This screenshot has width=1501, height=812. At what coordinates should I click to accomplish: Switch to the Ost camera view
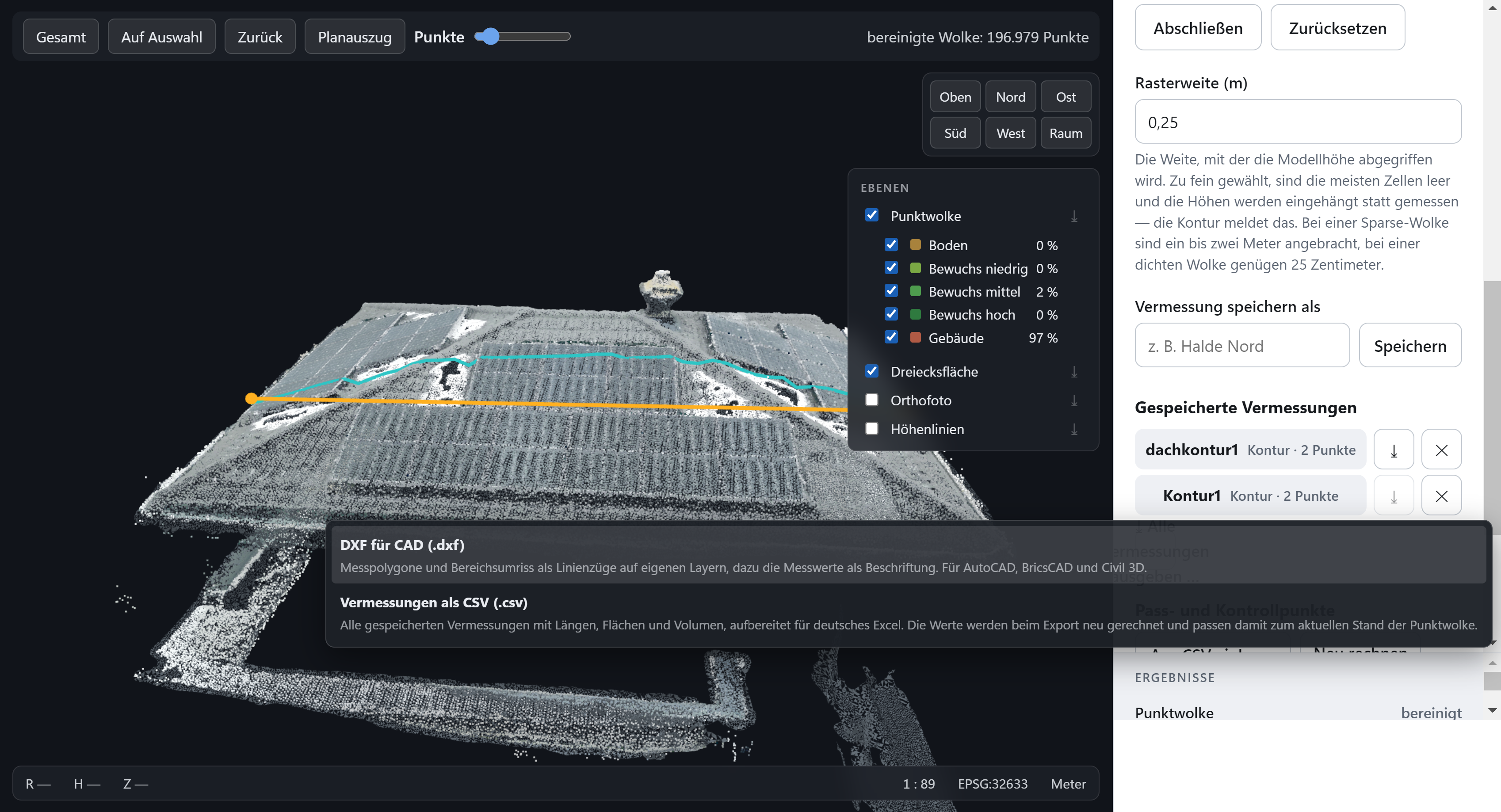pyautogui.click(x=1066, y=97)
